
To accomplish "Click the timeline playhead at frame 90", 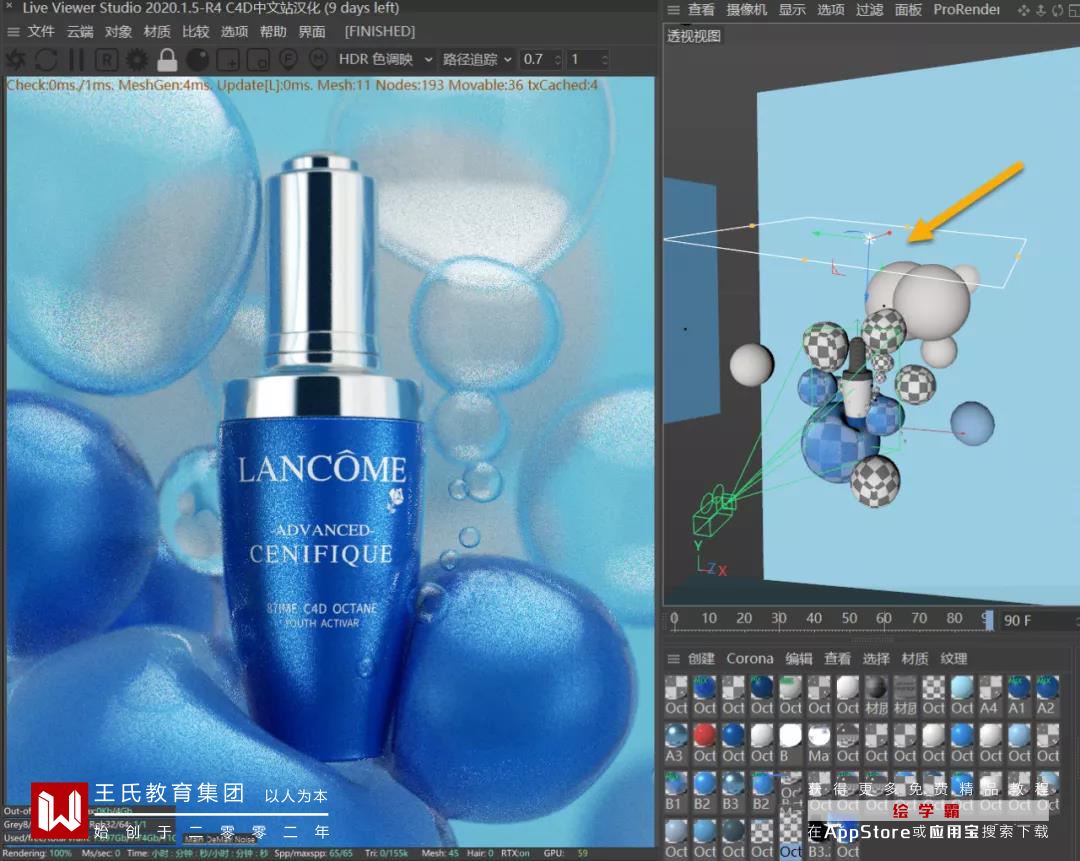I will tap(989, 620).
